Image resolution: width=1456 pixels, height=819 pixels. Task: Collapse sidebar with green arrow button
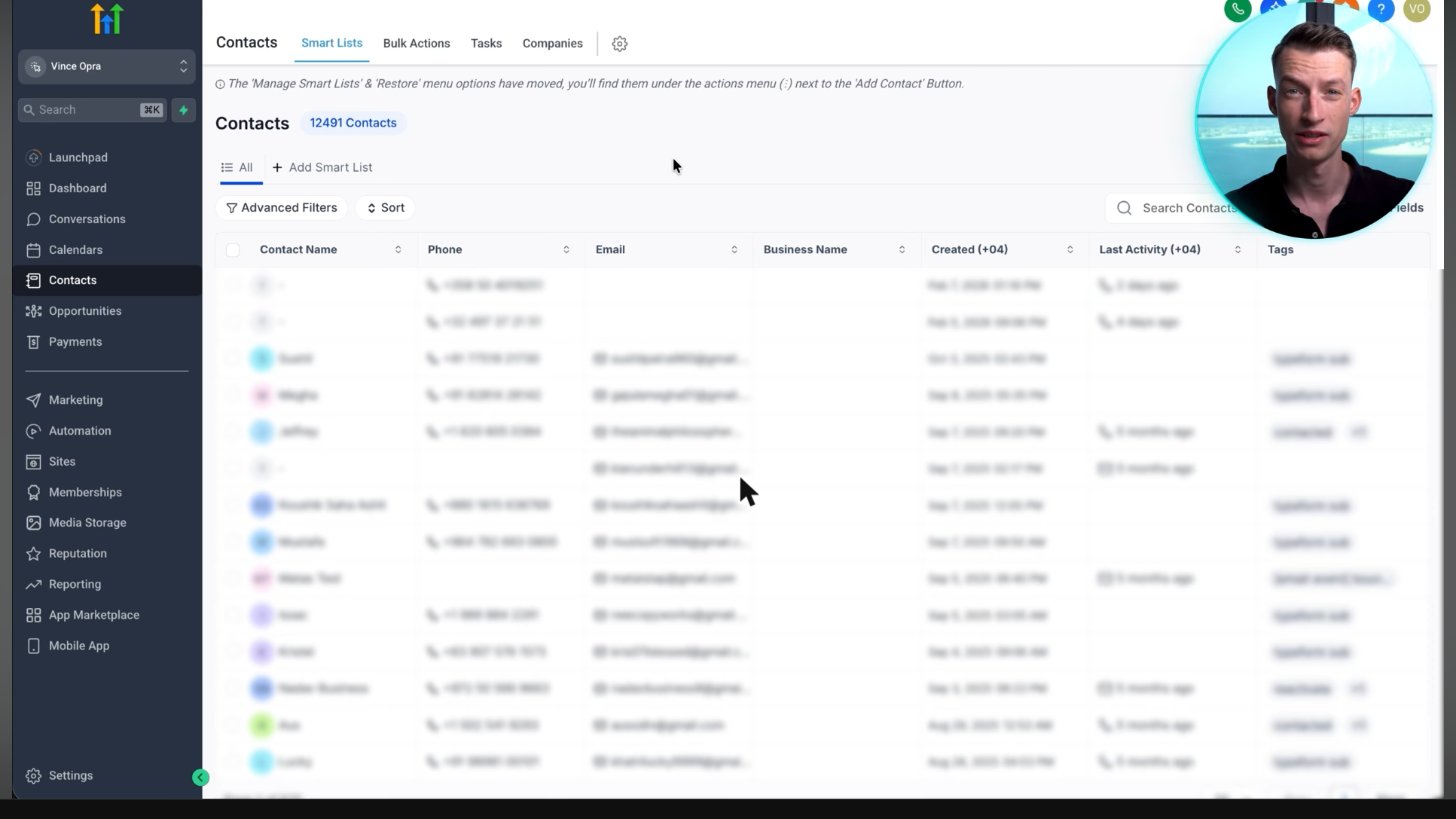(x=200, y=778)
